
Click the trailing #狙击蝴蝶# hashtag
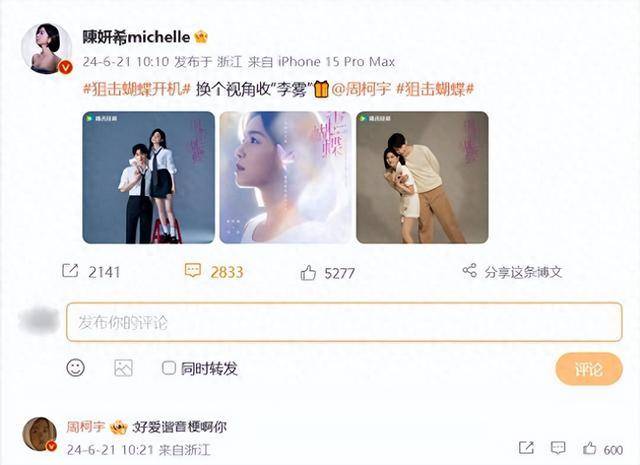[435, 89]
